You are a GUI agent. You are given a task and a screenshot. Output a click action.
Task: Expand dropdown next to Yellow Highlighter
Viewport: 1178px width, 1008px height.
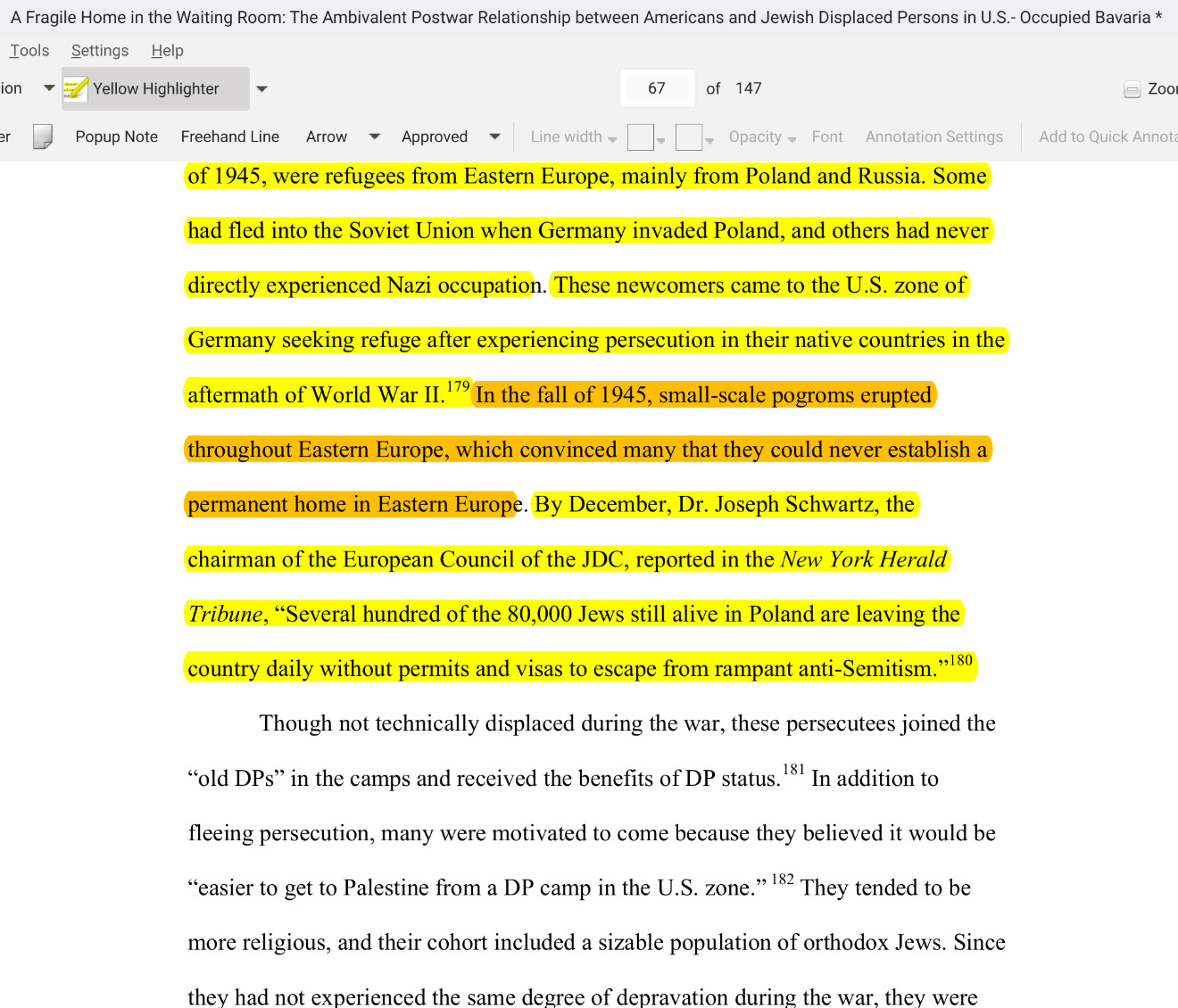click(261, 88)
